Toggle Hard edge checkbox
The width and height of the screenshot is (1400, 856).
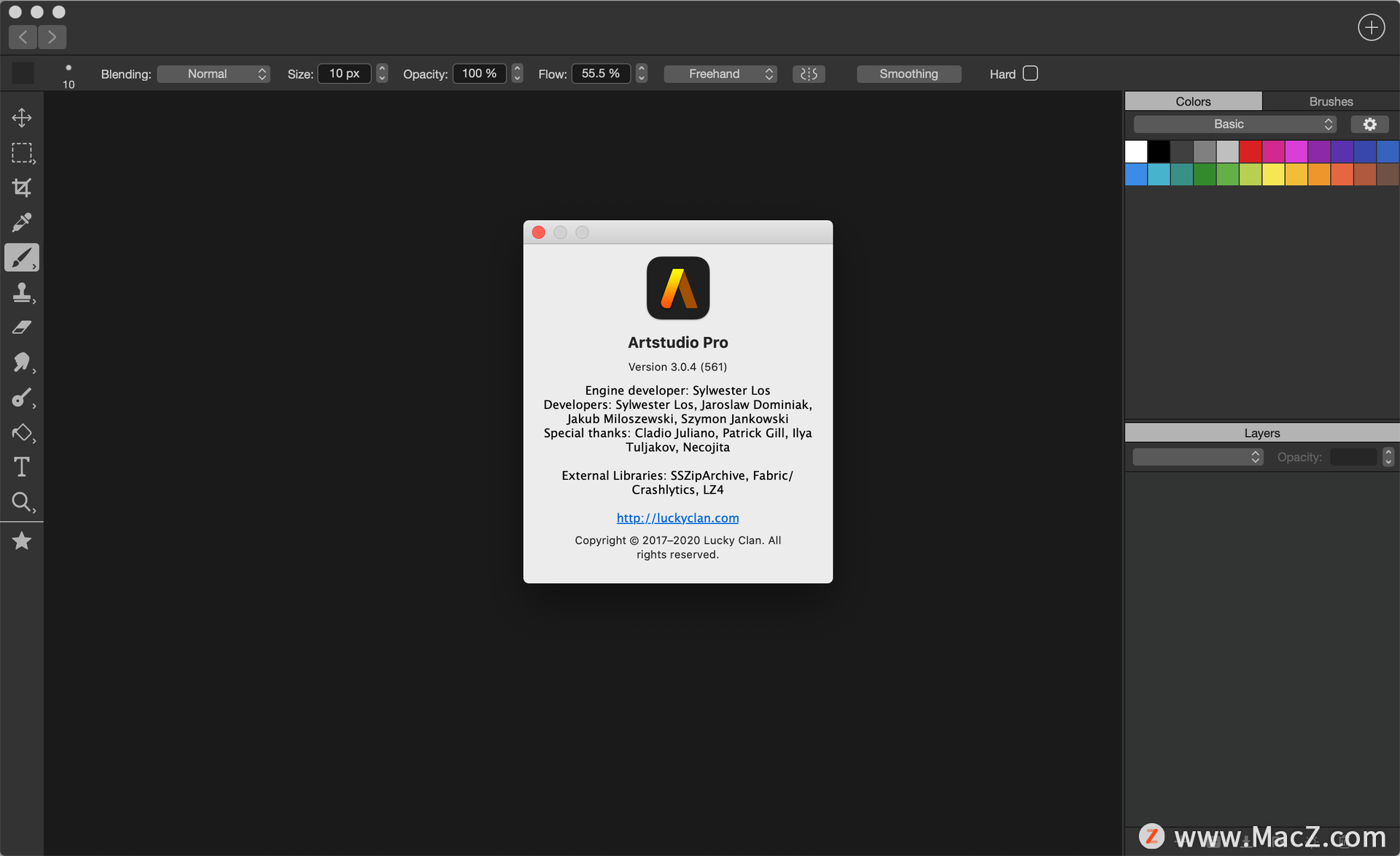pos(1030,73)
